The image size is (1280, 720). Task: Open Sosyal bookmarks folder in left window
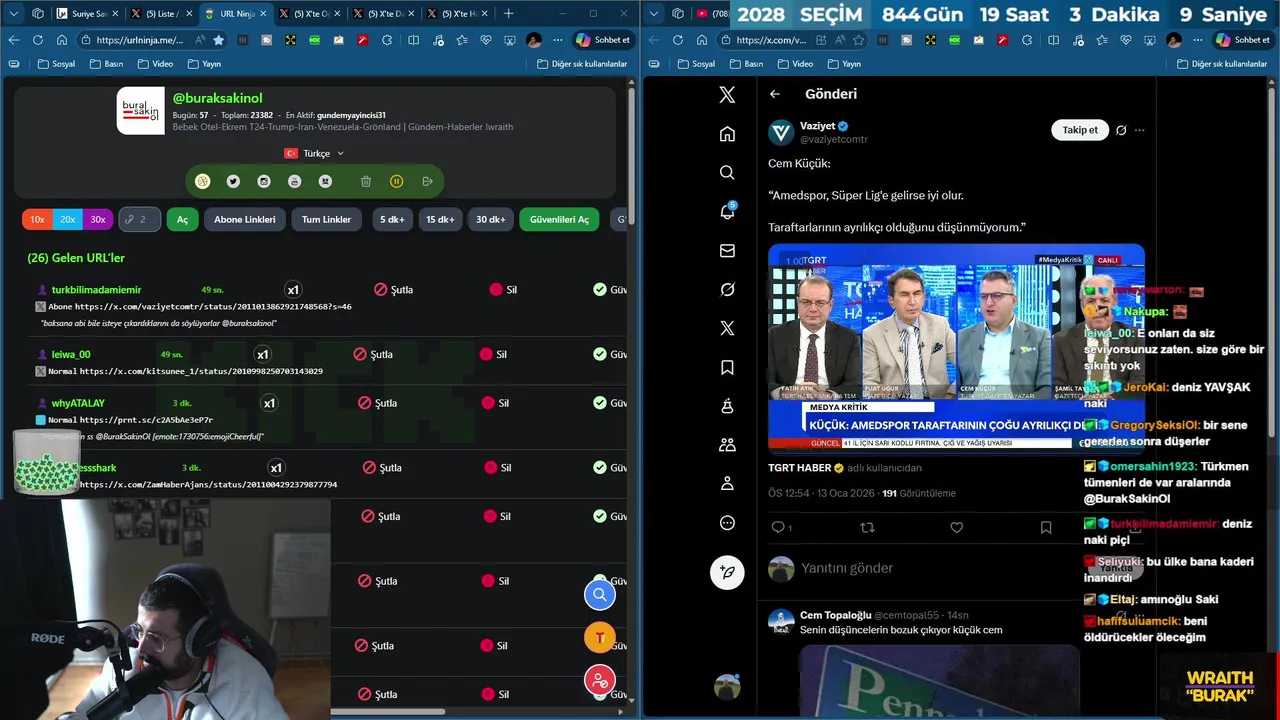click(x=56, y=63)
